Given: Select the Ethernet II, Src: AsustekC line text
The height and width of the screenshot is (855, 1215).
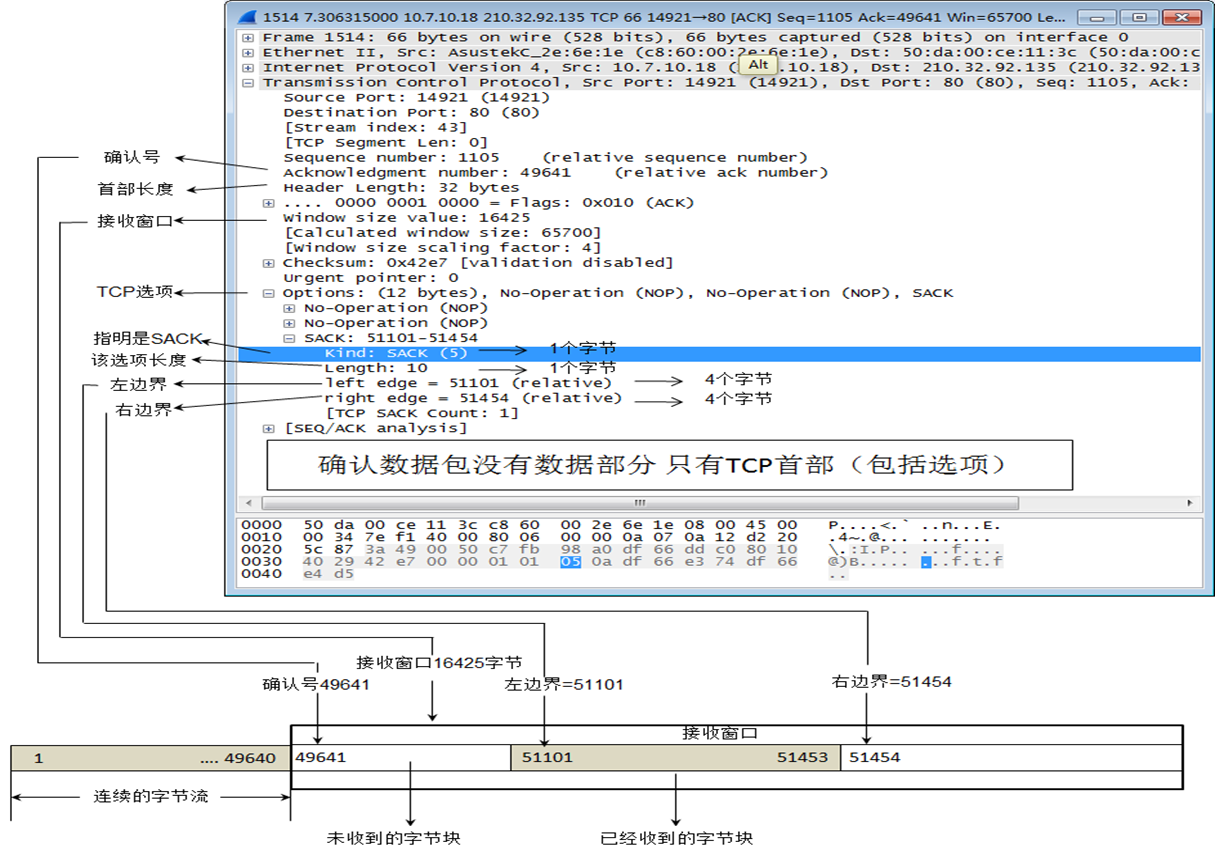Looking at the screenshot, I should 731,52.
